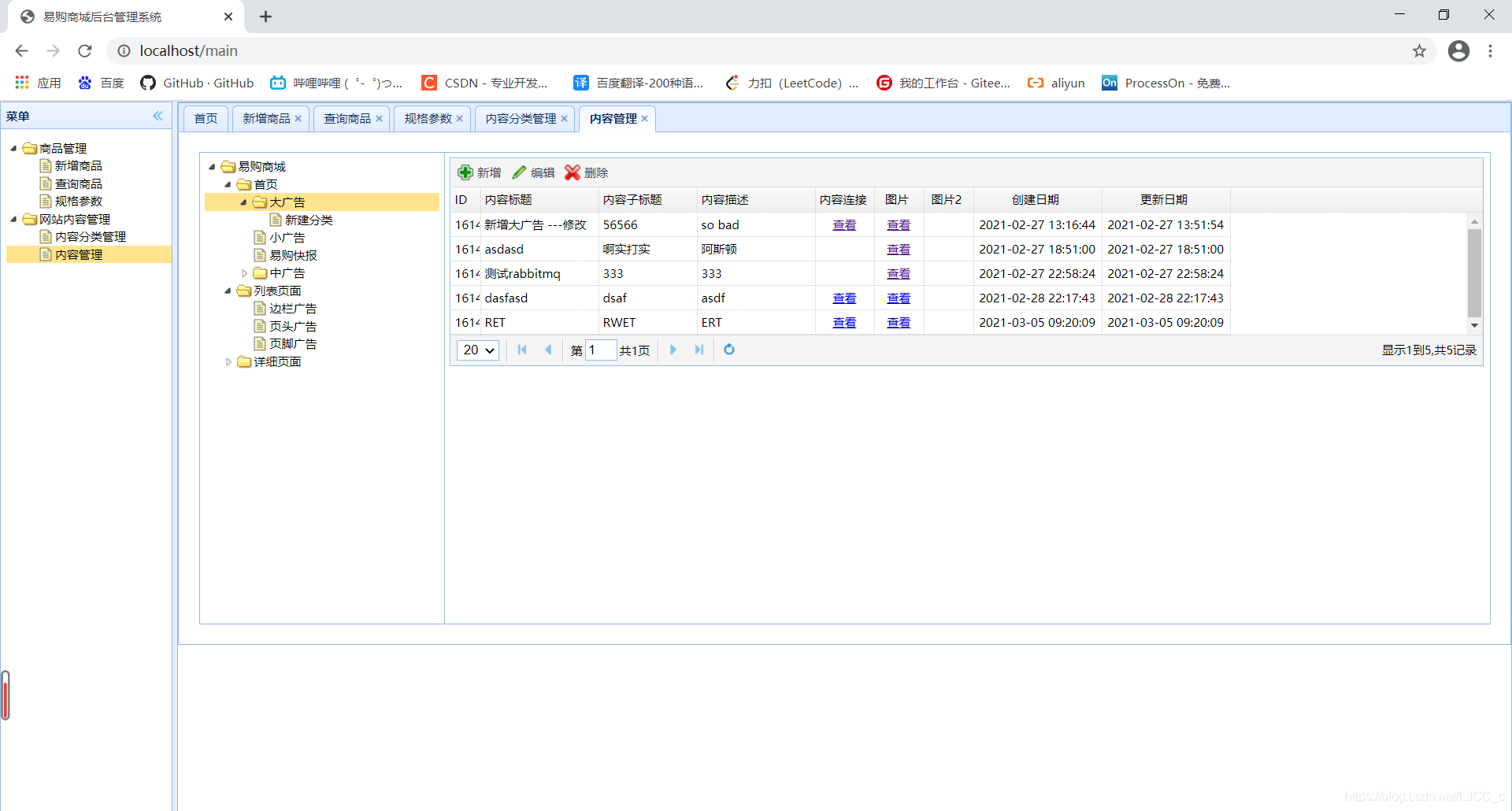Screen dimensions: 1512x811
Task: Go back in the browser
Action: 21,51
